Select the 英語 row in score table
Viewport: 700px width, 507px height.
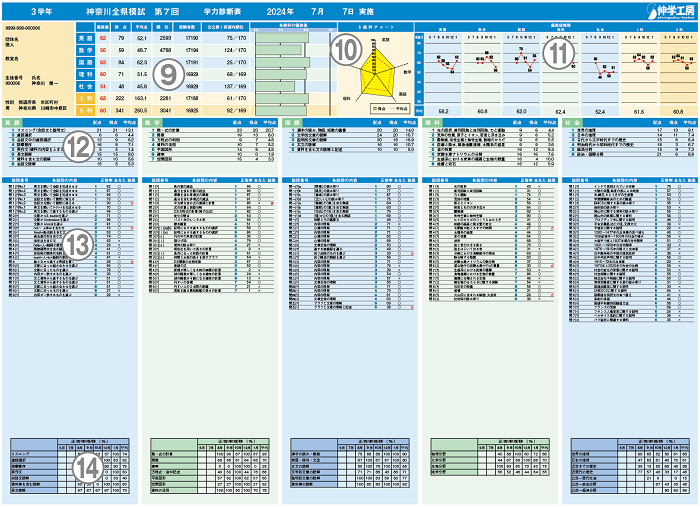click(x=87, y=38)
